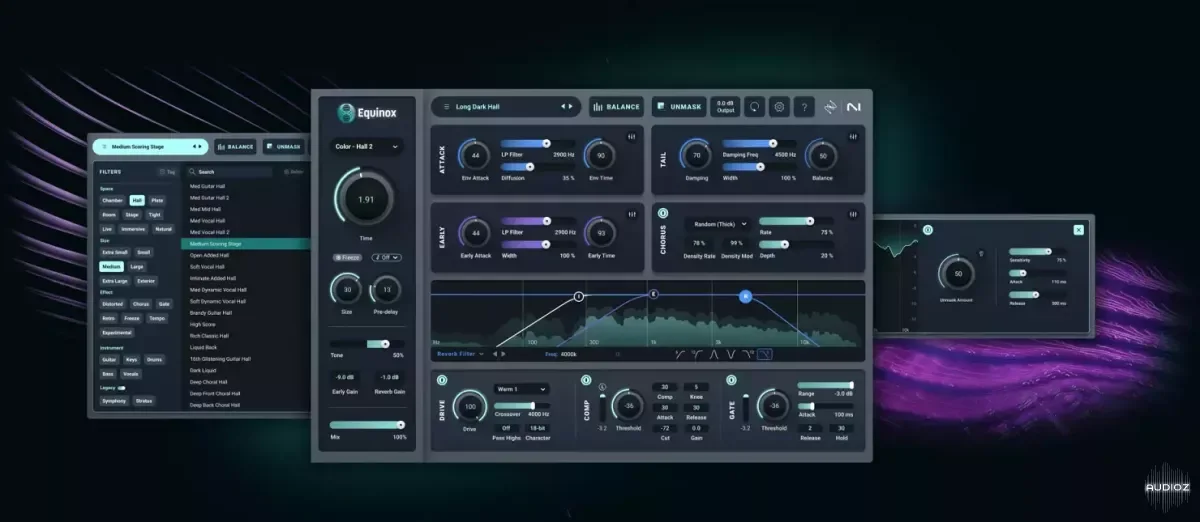The width and height of the screenshot is (1200, 522).
Task: Choose the notch V filter shape icon
Action: click(731, 353)
